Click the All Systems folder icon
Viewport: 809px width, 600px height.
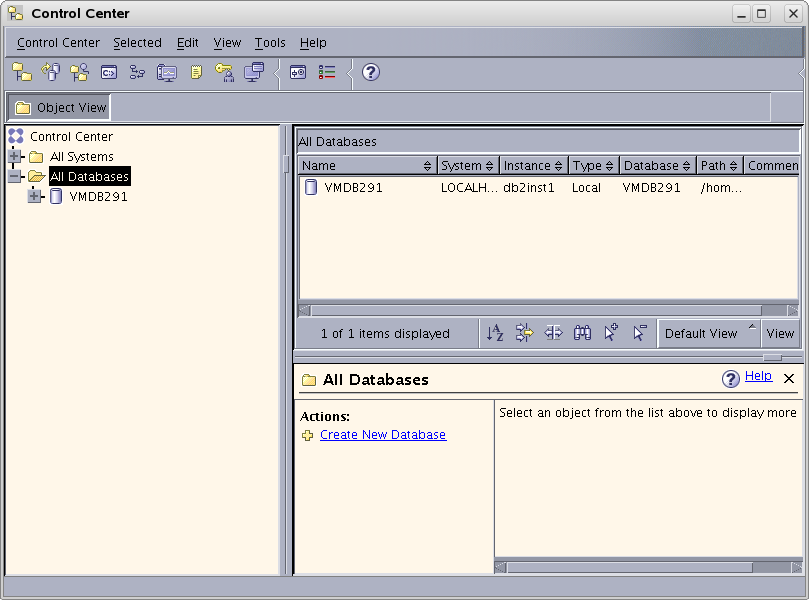click(x=36, y=156)
